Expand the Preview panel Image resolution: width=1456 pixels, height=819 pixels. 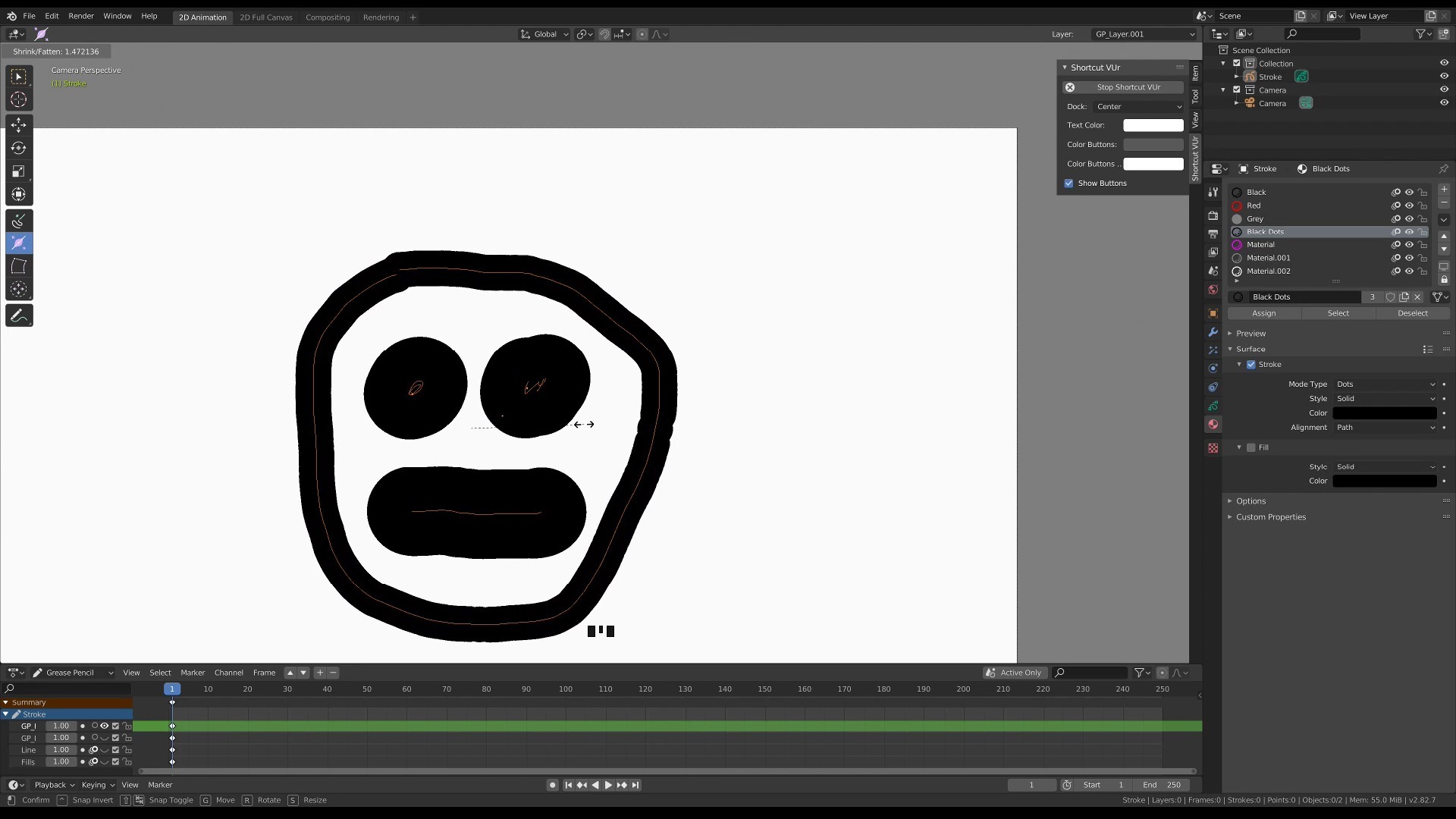point(1250,334)
